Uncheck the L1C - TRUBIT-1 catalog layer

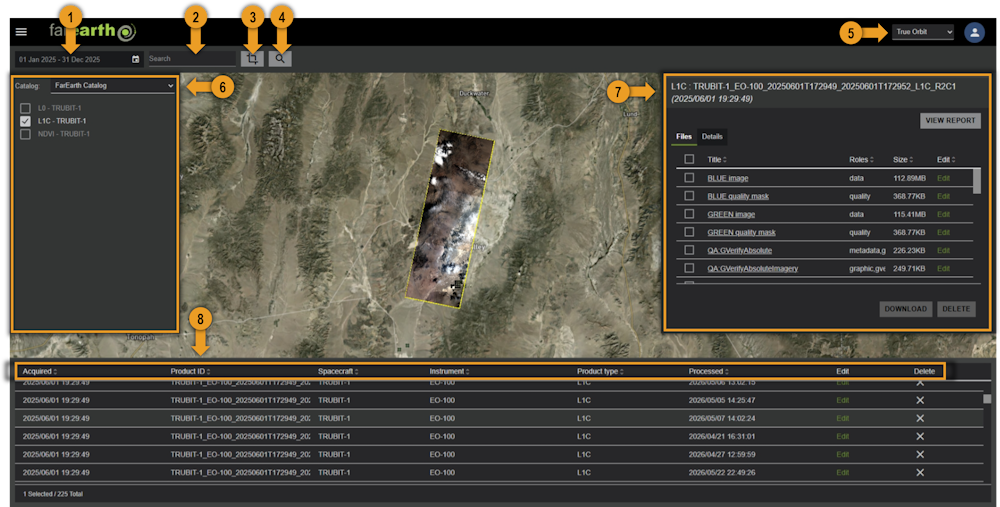[26, 121]
